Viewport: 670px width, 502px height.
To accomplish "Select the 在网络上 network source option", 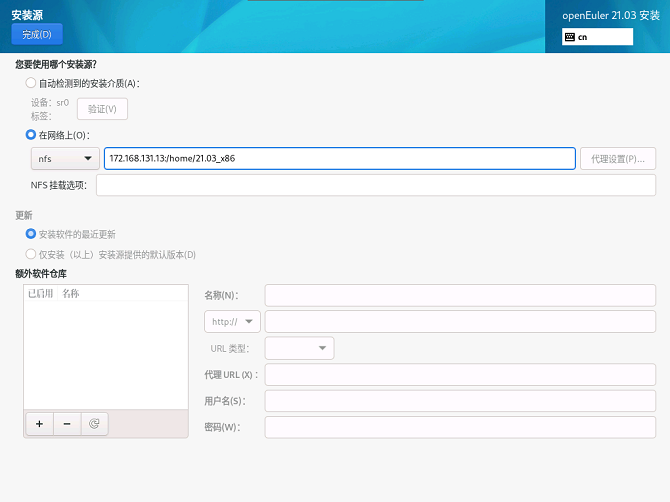I will click(x=31, y=134).
